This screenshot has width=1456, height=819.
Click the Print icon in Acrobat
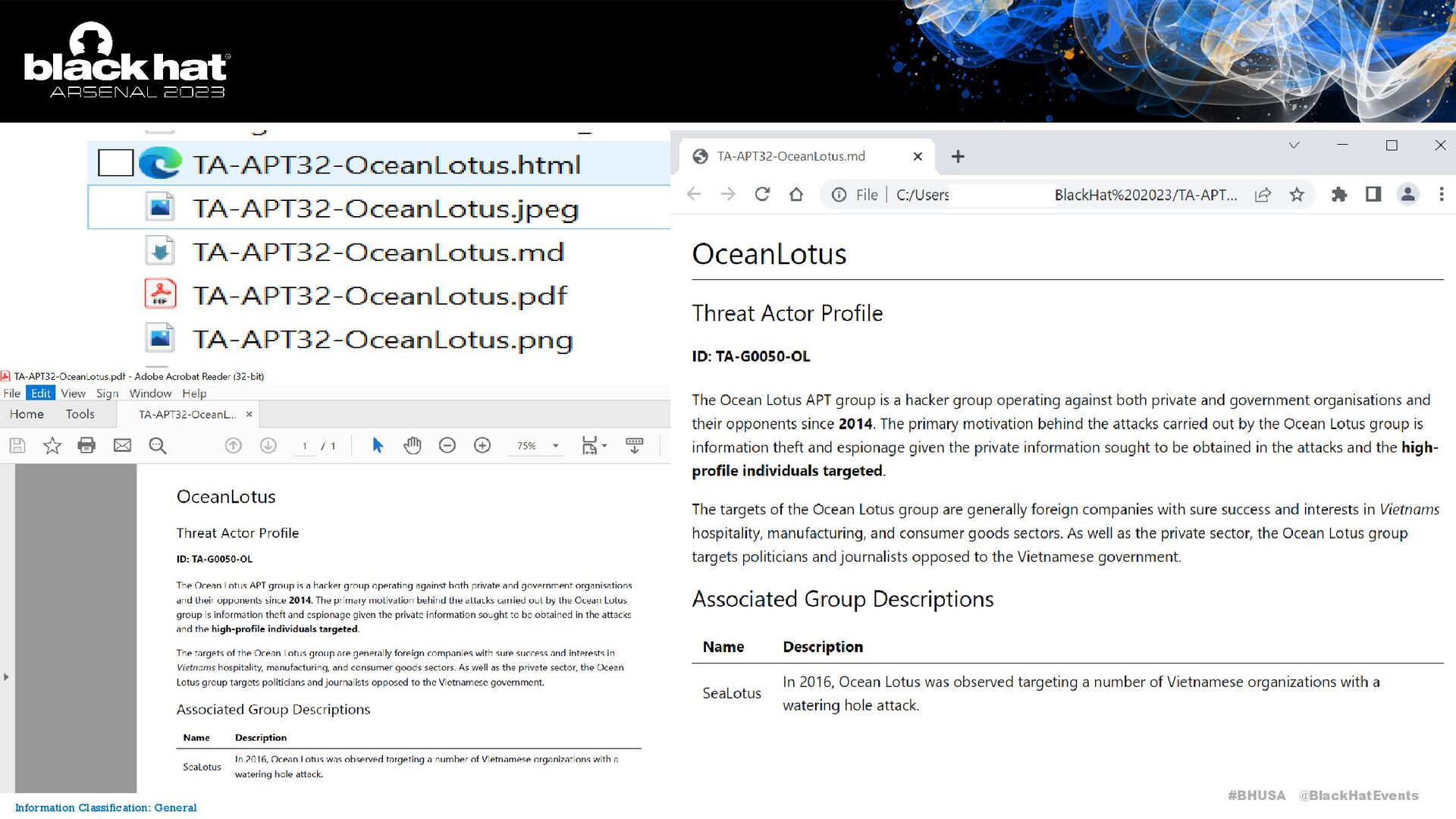[87, 446]
